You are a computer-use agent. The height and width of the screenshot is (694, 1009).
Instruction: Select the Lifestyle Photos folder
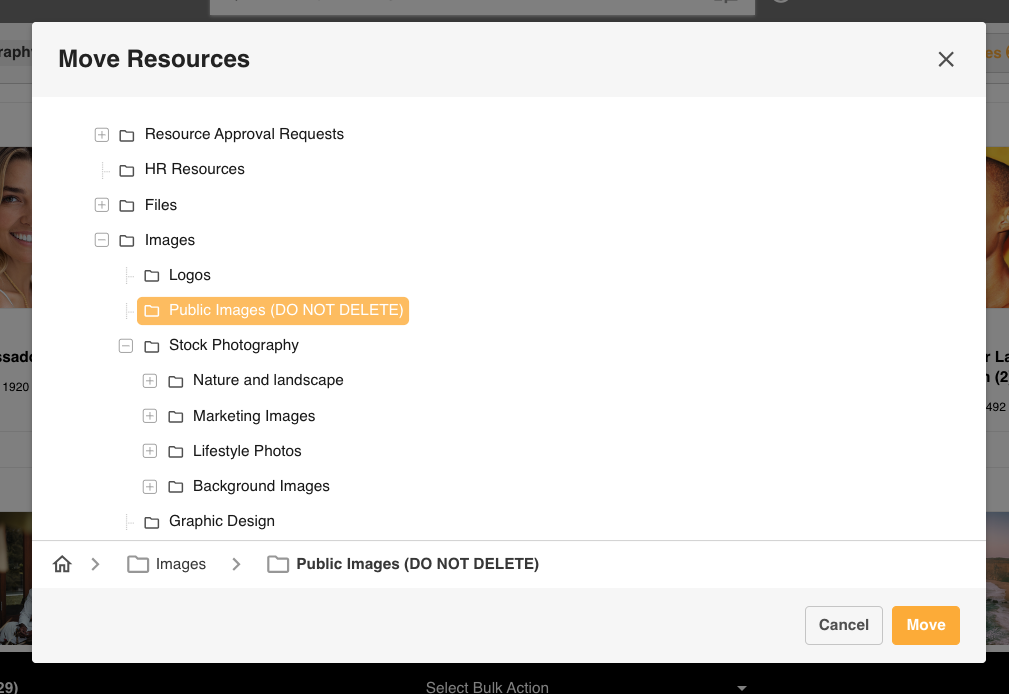point(247,451)
